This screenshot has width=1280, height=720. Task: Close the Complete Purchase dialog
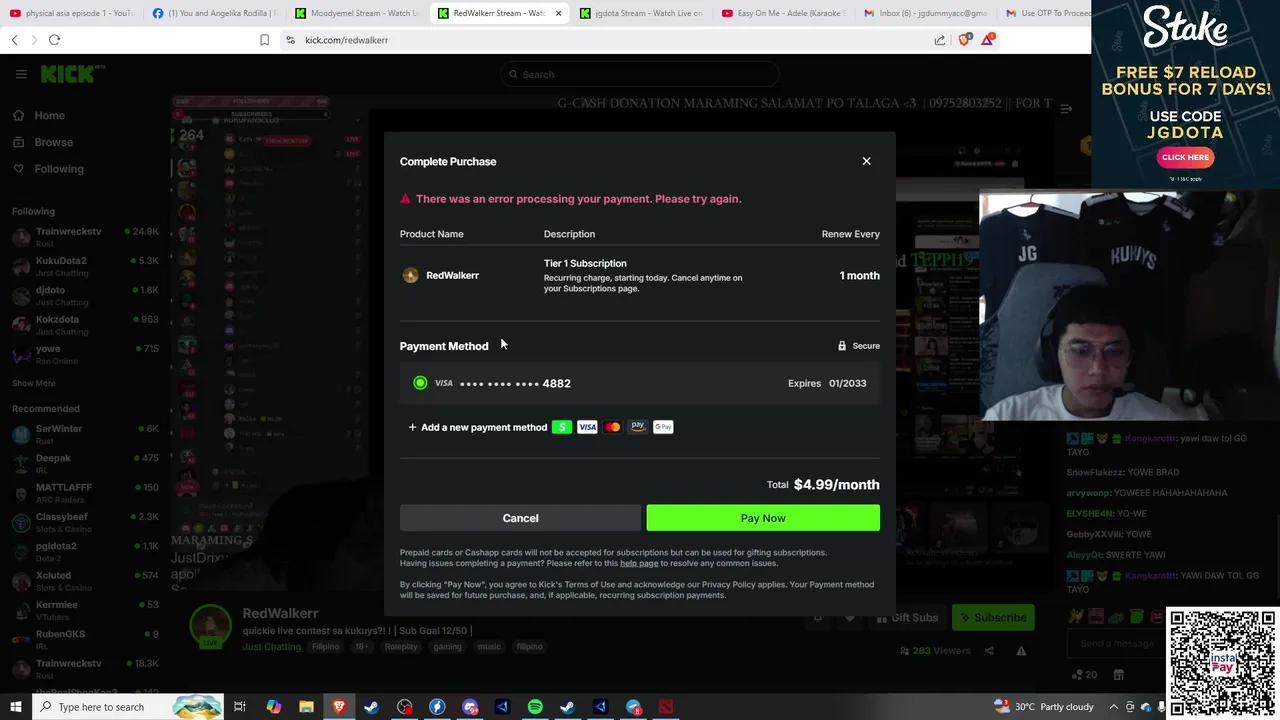click(x=866, y=161)
